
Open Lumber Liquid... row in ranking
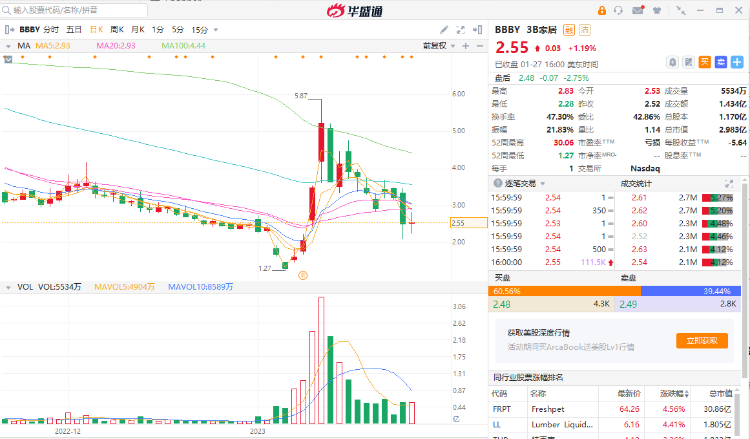click(x=614, y=425)
